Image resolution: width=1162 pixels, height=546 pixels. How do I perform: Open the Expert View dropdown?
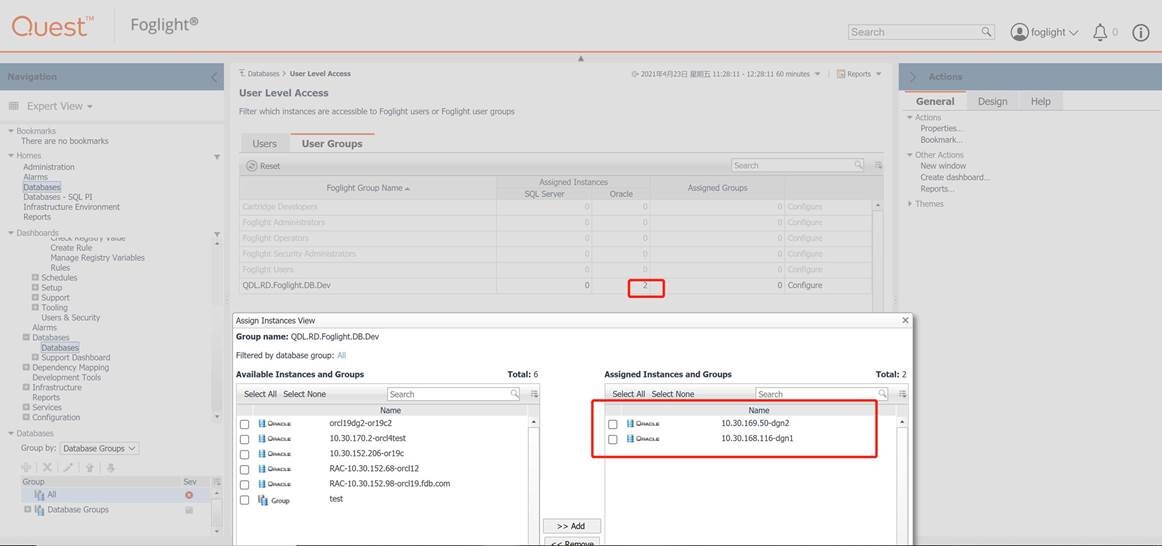(x=90, y=107)
